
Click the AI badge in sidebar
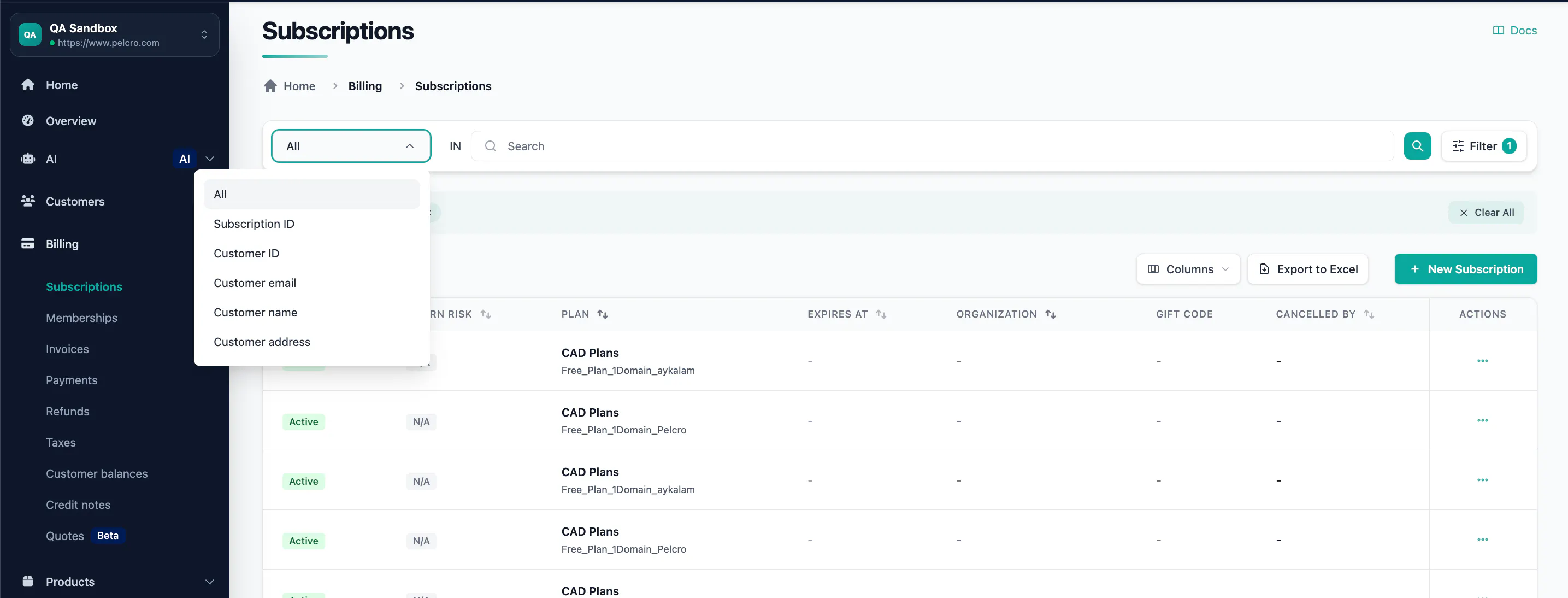coord(185,159)
